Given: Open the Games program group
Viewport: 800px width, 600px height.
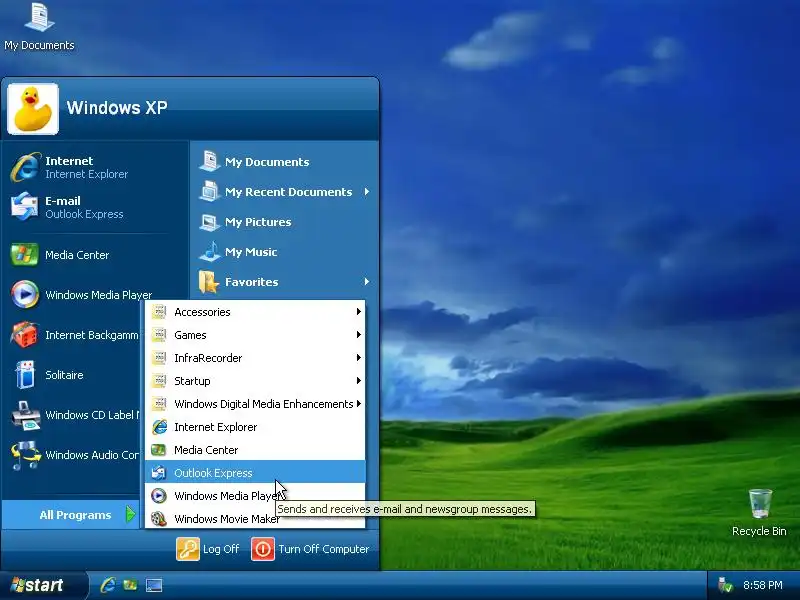Looking at the screenshot, I should pyautogui.click(x=255, y=335).
